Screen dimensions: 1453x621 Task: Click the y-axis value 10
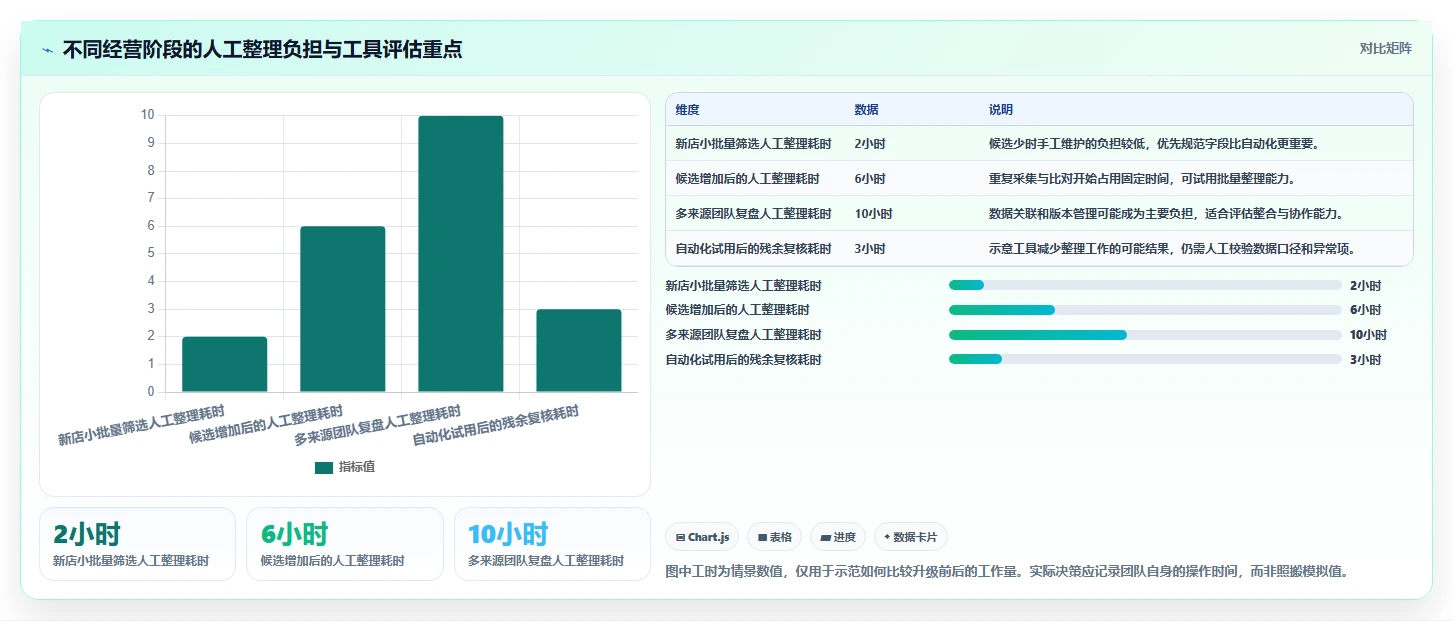pos(147,115)
